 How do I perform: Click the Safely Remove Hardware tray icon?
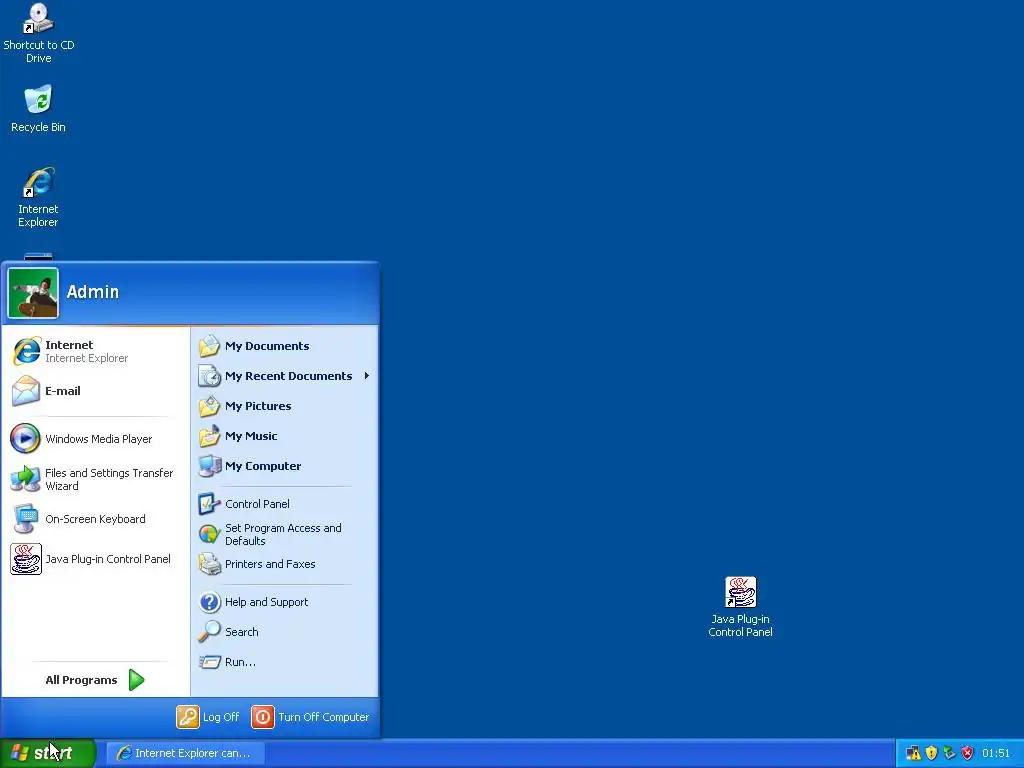click(950, 754)
